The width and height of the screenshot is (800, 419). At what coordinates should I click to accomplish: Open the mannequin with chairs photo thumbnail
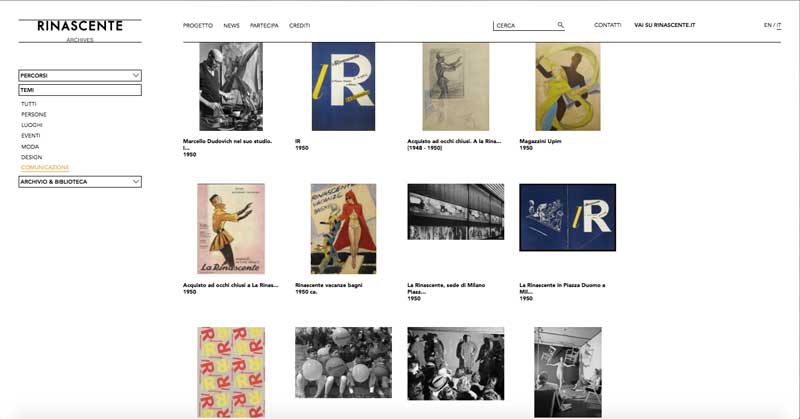(x=568, y=373)
